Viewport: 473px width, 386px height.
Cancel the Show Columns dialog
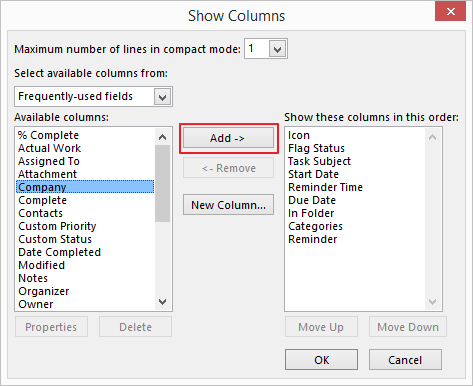pyautogui.click(x=405, y=360)
